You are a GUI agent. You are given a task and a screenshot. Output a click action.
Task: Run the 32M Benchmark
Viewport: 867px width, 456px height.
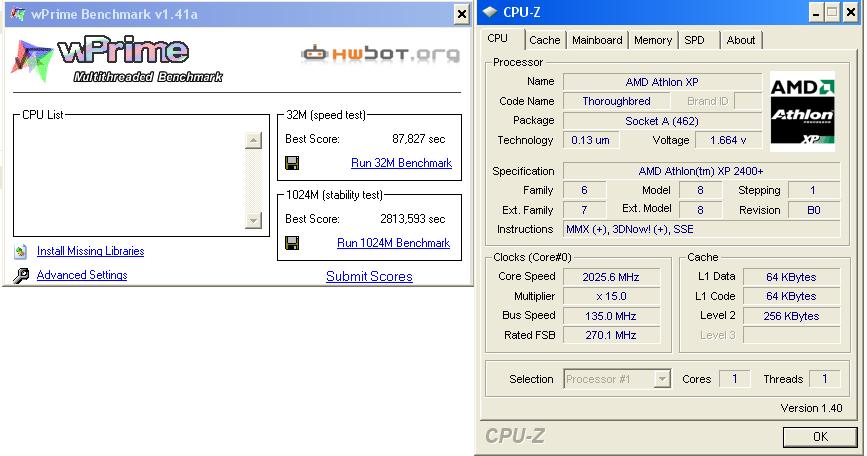[401, 163]
